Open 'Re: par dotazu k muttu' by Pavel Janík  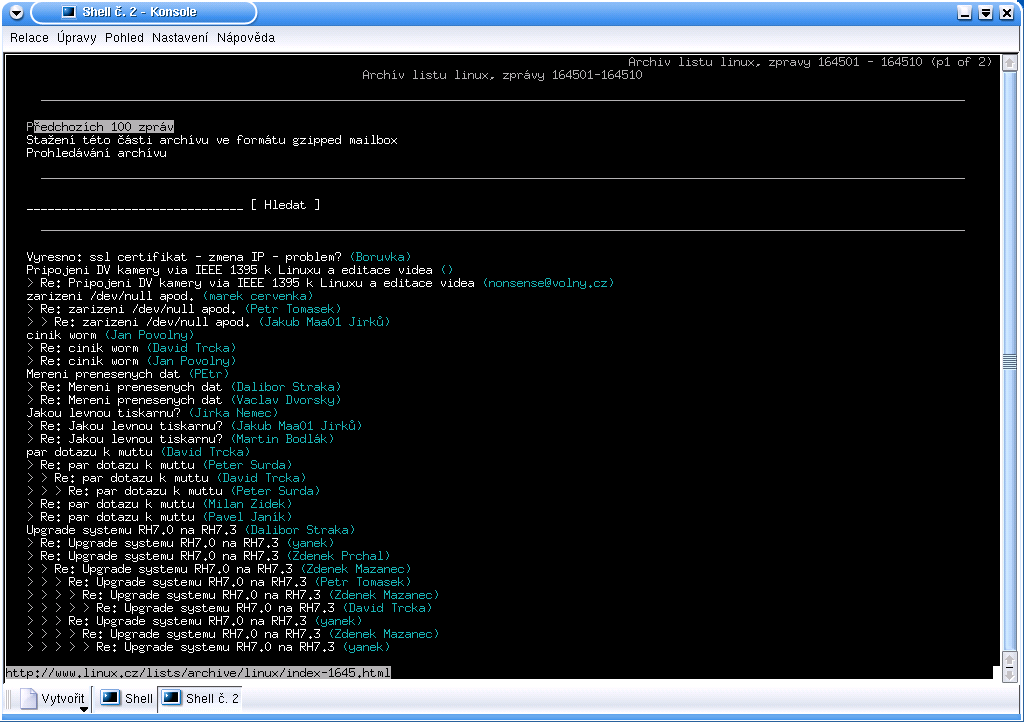pos(118,518)
